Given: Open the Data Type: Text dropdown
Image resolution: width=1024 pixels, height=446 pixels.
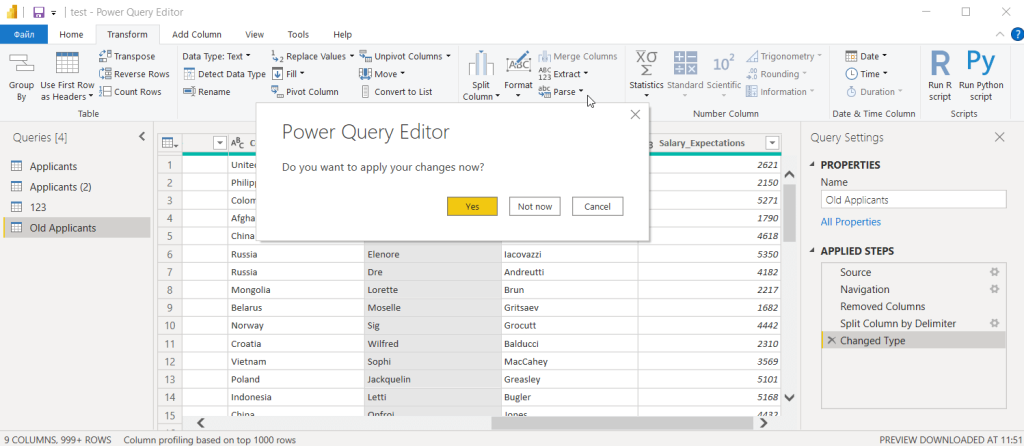Looking at the screenshot, I should point(216,57).
